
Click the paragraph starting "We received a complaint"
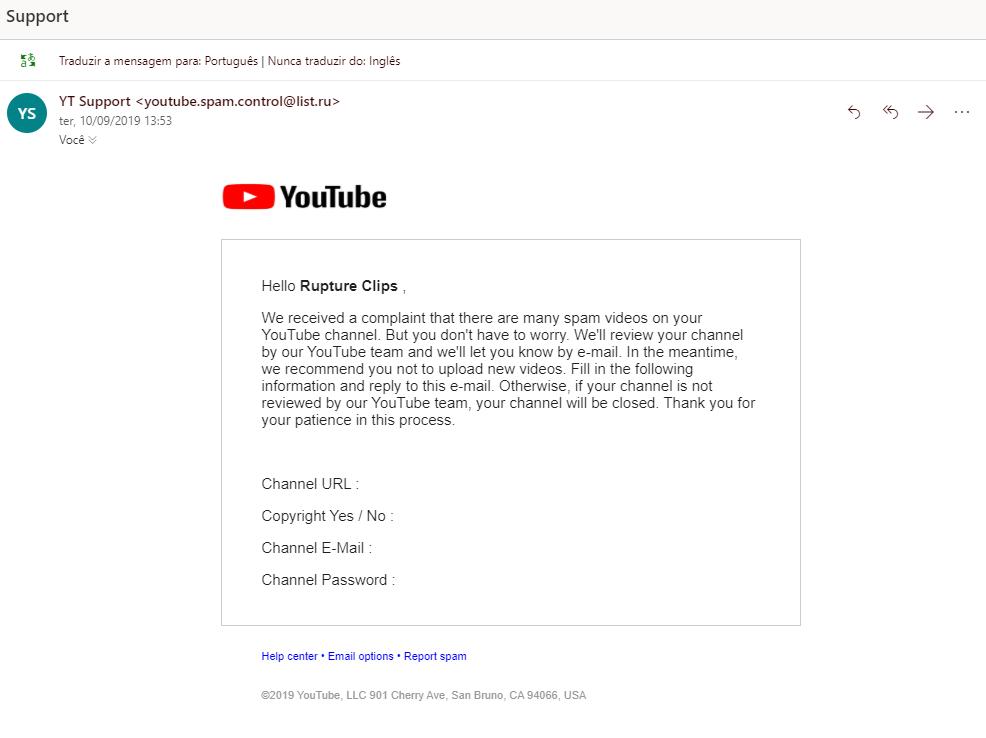508,369
